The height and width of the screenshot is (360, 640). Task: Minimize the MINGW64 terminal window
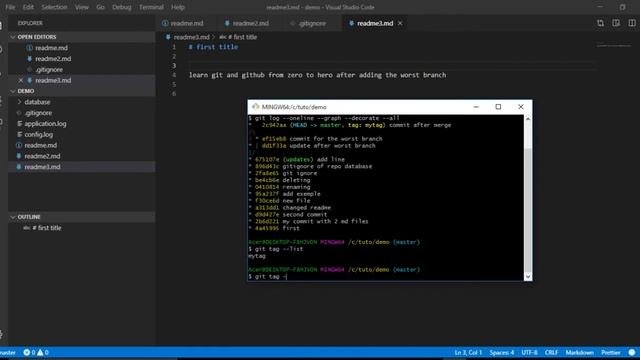coord(476,107)
